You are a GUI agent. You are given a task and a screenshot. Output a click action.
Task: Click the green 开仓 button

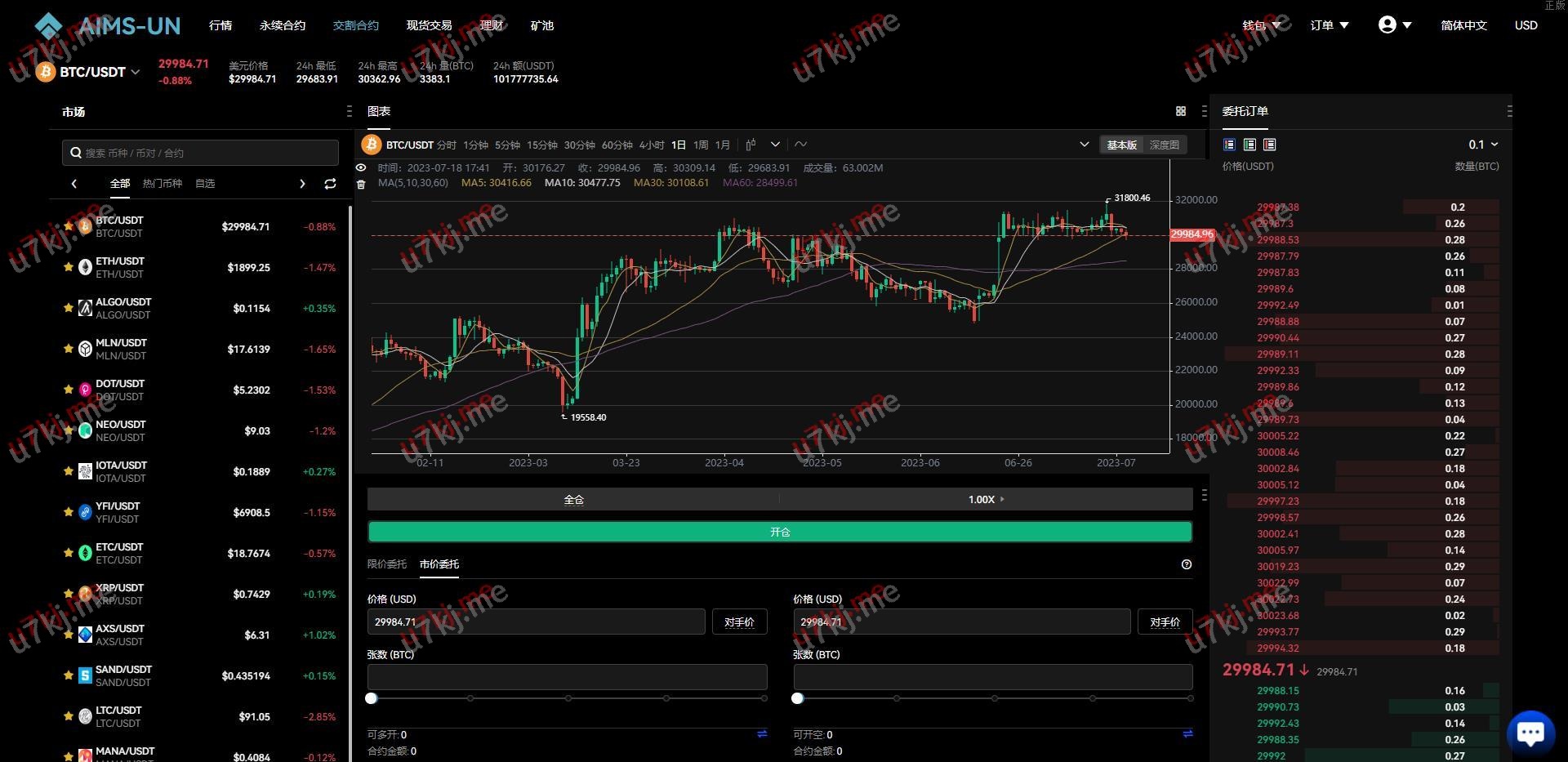pyautogui.click(x=779, y=532)
